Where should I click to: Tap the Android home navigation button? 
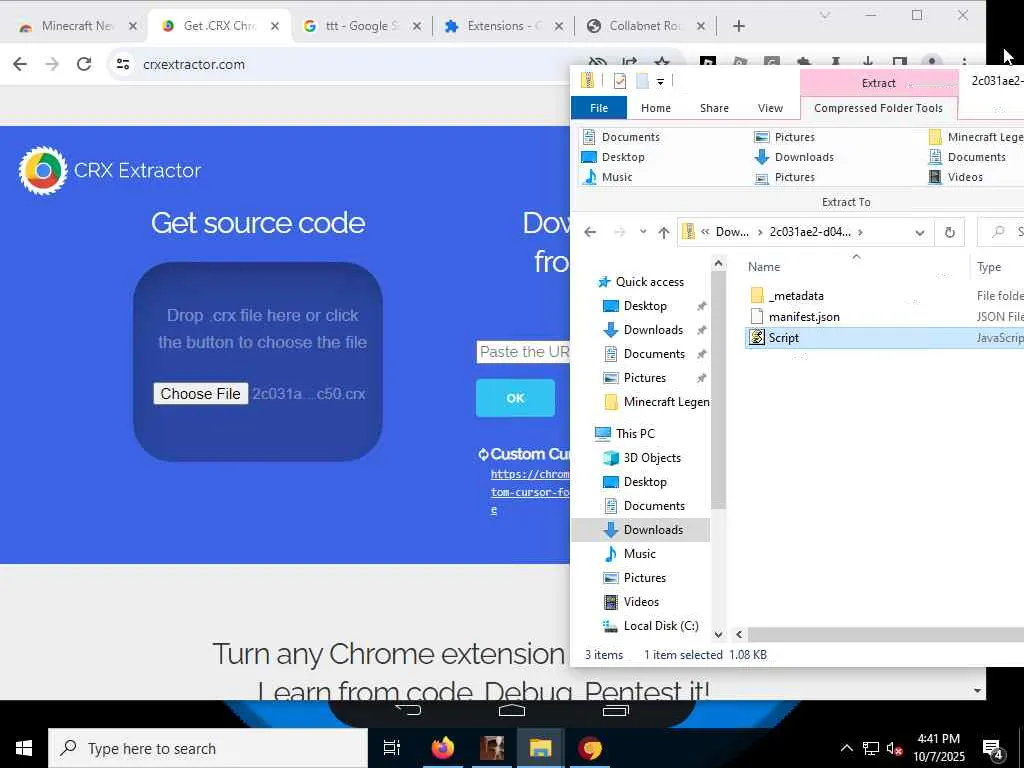tap(512, 710)
